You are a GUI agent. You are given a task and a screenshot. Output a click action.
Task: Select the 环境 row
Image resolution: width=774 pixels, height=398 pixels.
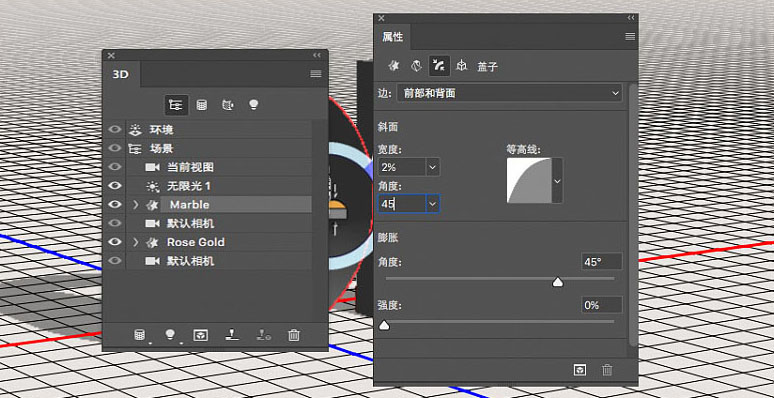coord(219,130)
